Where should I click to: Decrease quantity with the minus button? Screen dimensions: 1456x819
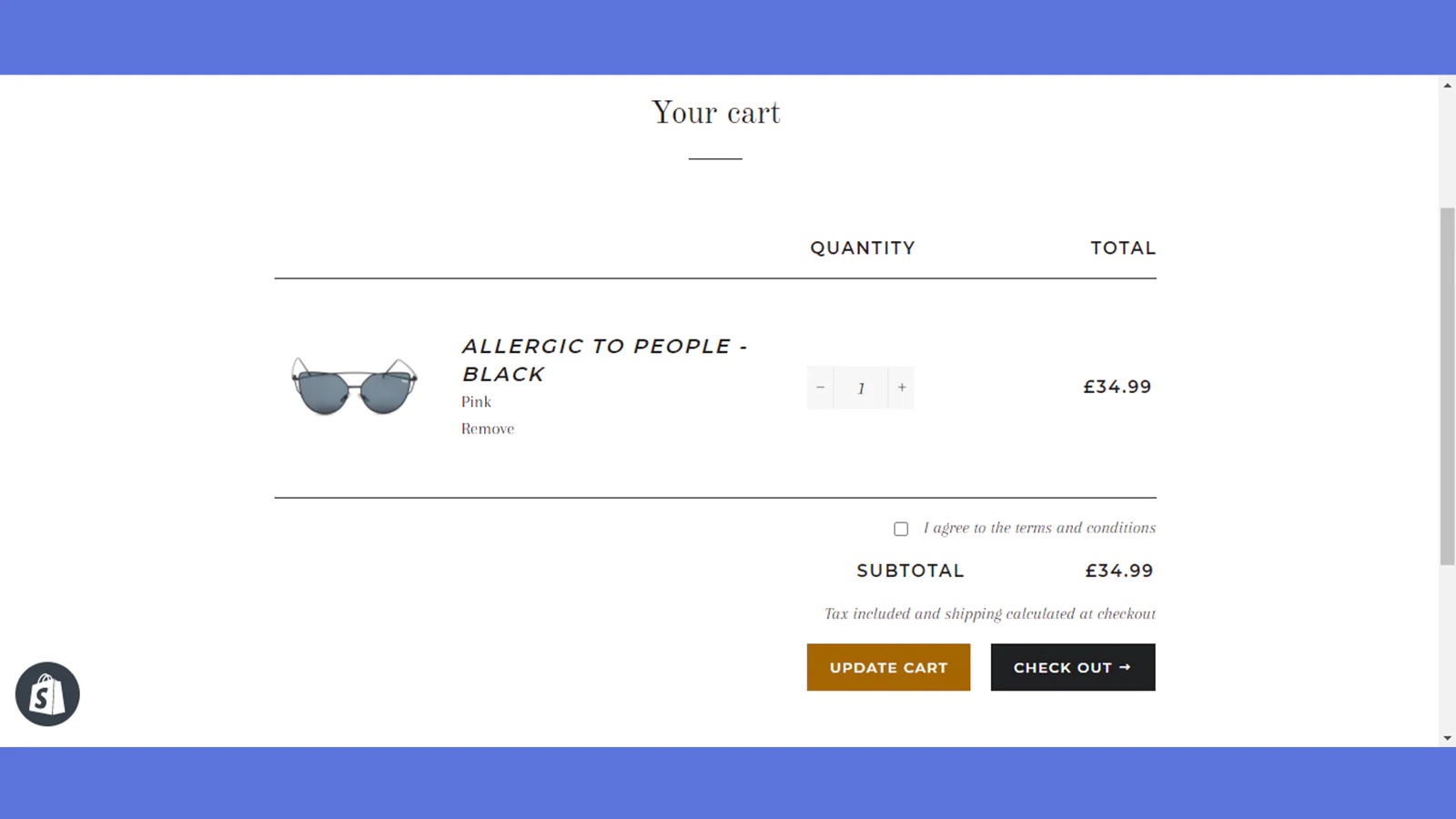(x=820, y=388)
